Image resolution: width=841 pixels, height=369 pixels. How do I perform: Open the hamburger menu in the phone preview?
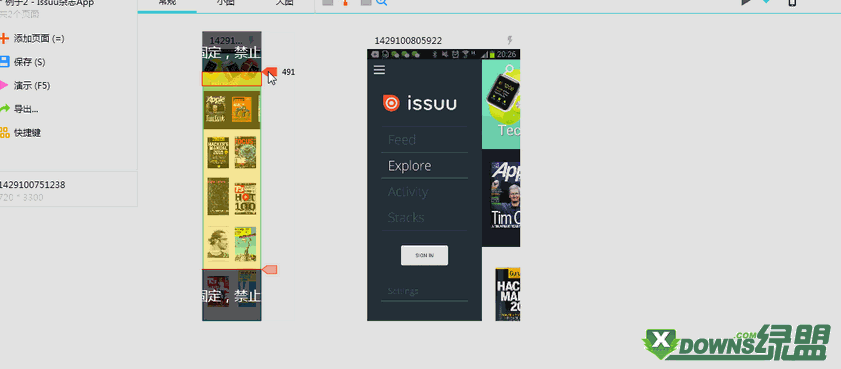click(379, 70)
